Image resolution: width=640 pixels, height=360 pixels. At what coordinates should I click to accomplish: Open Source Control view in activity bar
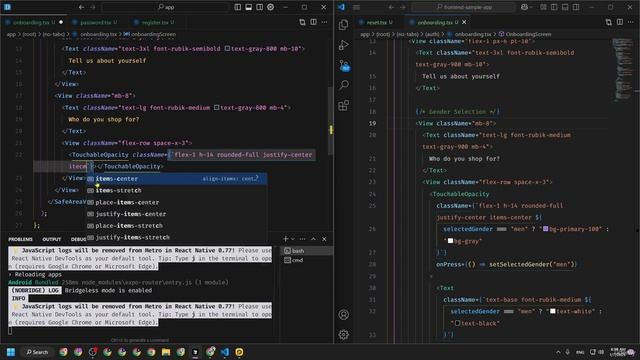point(344,65)
